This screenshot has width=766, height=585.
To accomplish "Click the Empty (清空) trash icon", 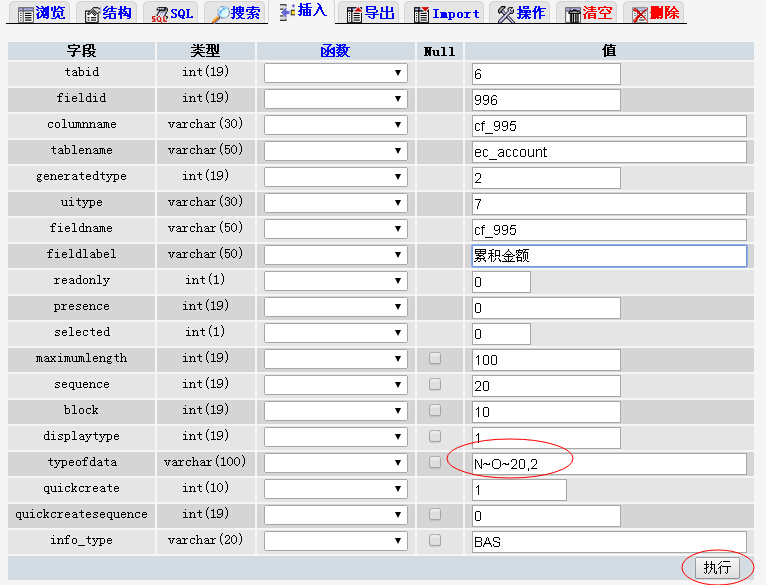I will point(573,15).
